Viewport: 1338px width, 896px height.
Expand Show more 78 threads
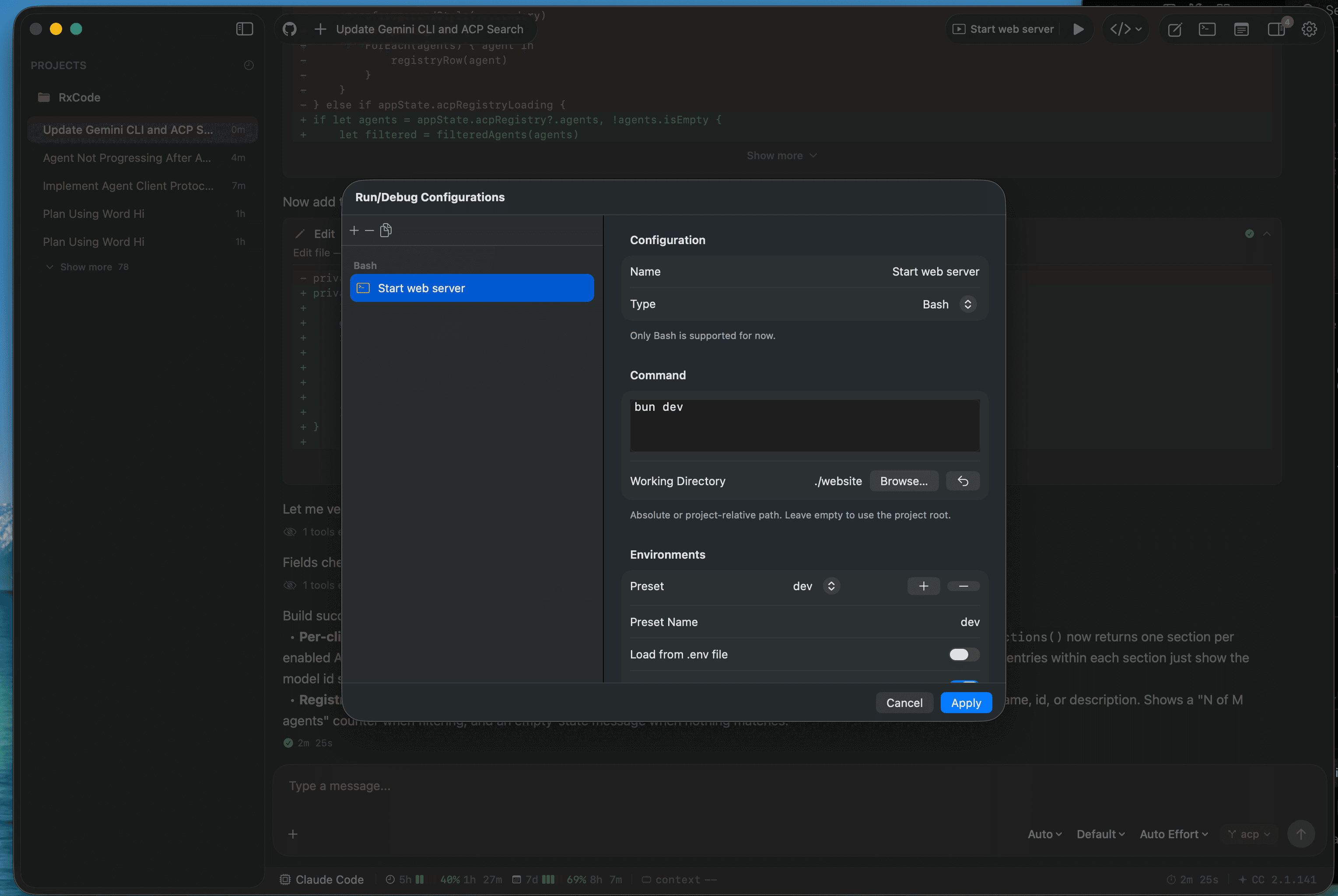click(88, 267)
